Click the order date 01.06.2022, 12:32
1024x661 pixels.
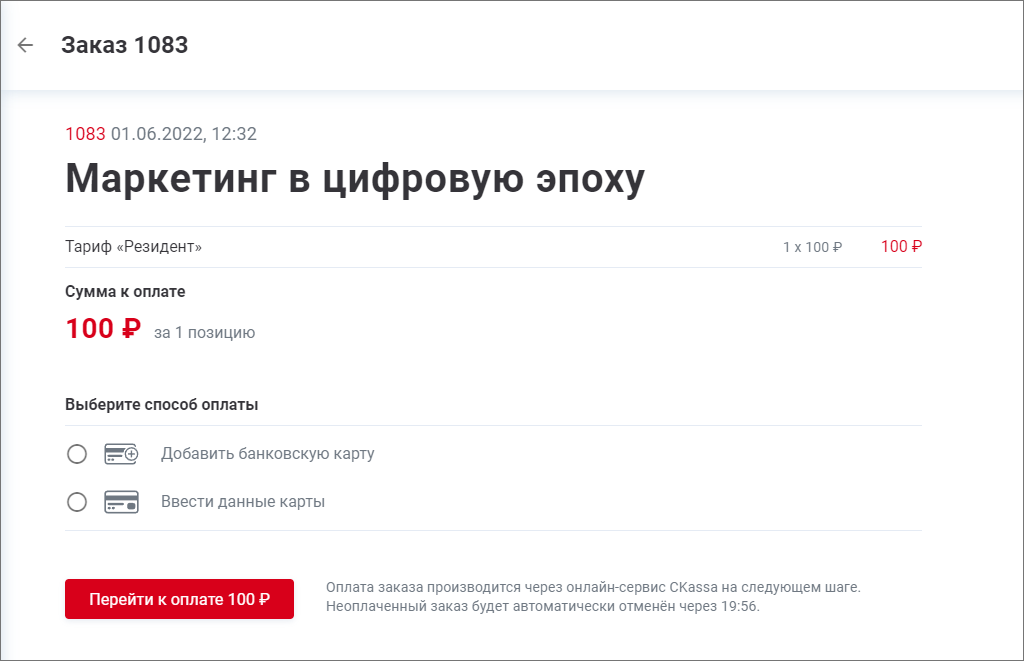[x=183, y=134]
